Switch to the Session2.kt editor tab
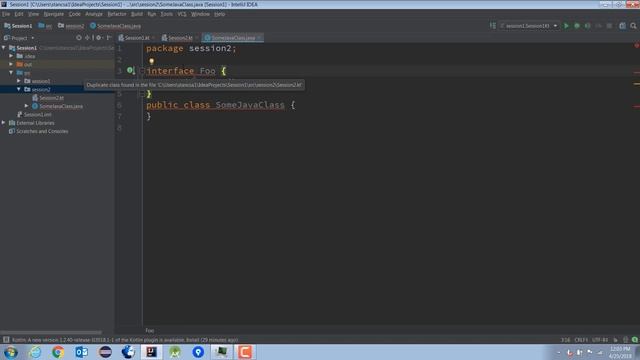 (x=180, y=38)
